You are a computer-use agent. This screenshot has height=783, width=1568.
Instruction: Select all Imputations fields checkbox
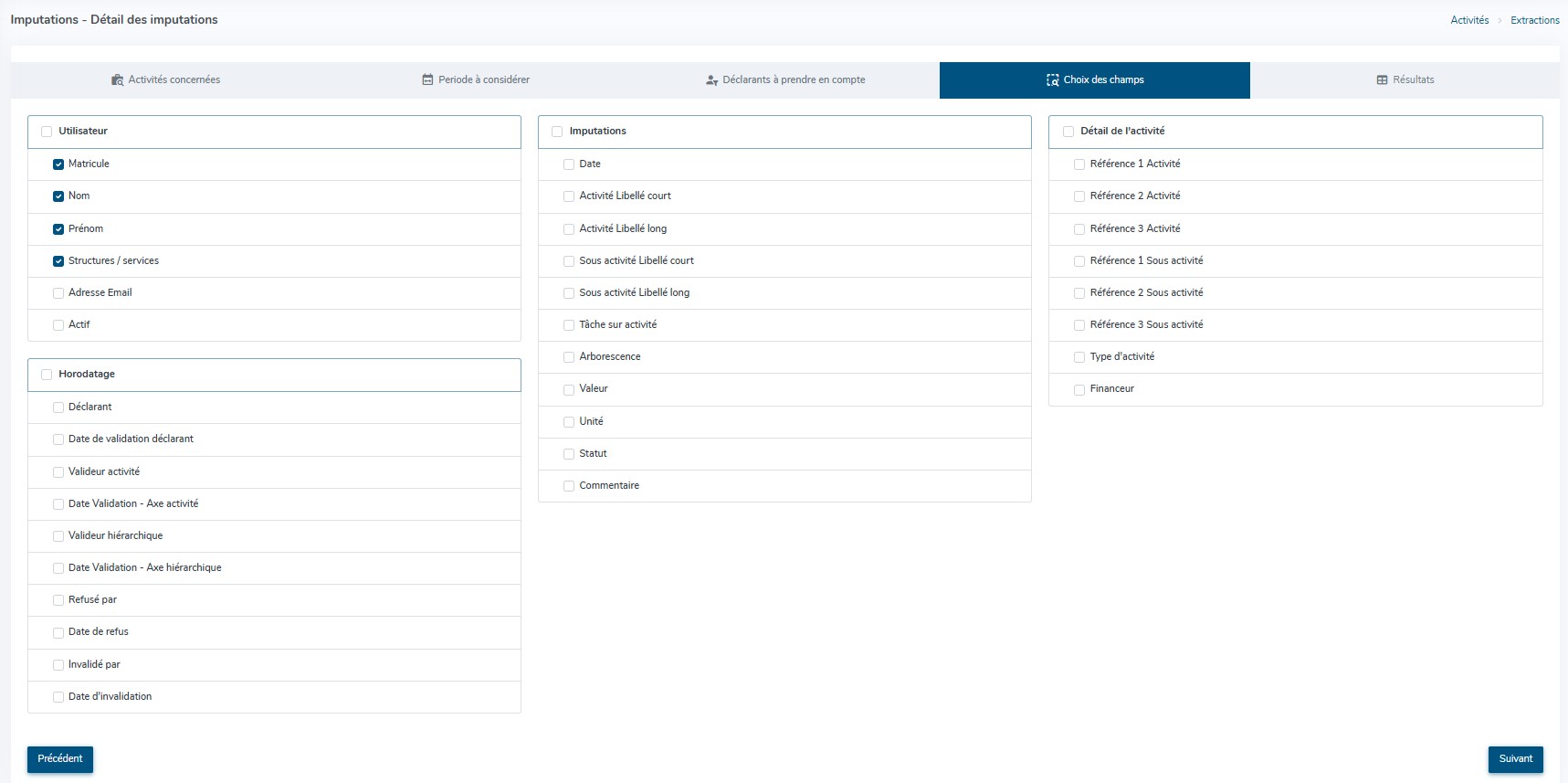(557, 132)
